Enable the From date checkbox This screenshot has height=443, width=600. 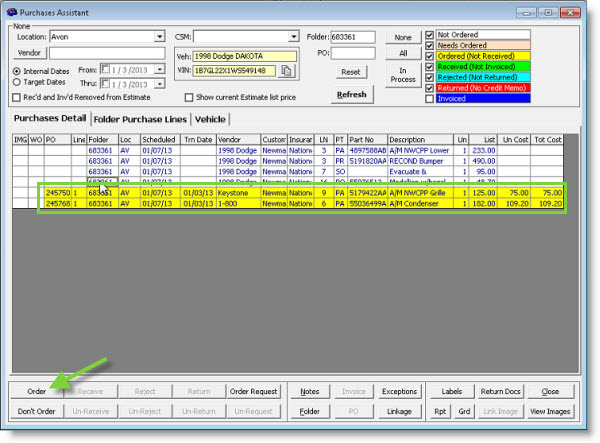(106, 70)
